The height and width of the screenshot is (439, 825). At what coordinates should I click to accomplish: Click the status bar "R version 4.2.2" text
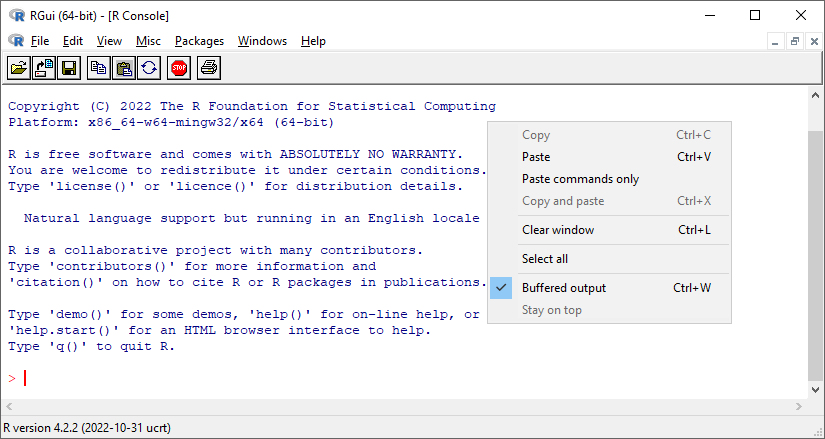[87, 428]
